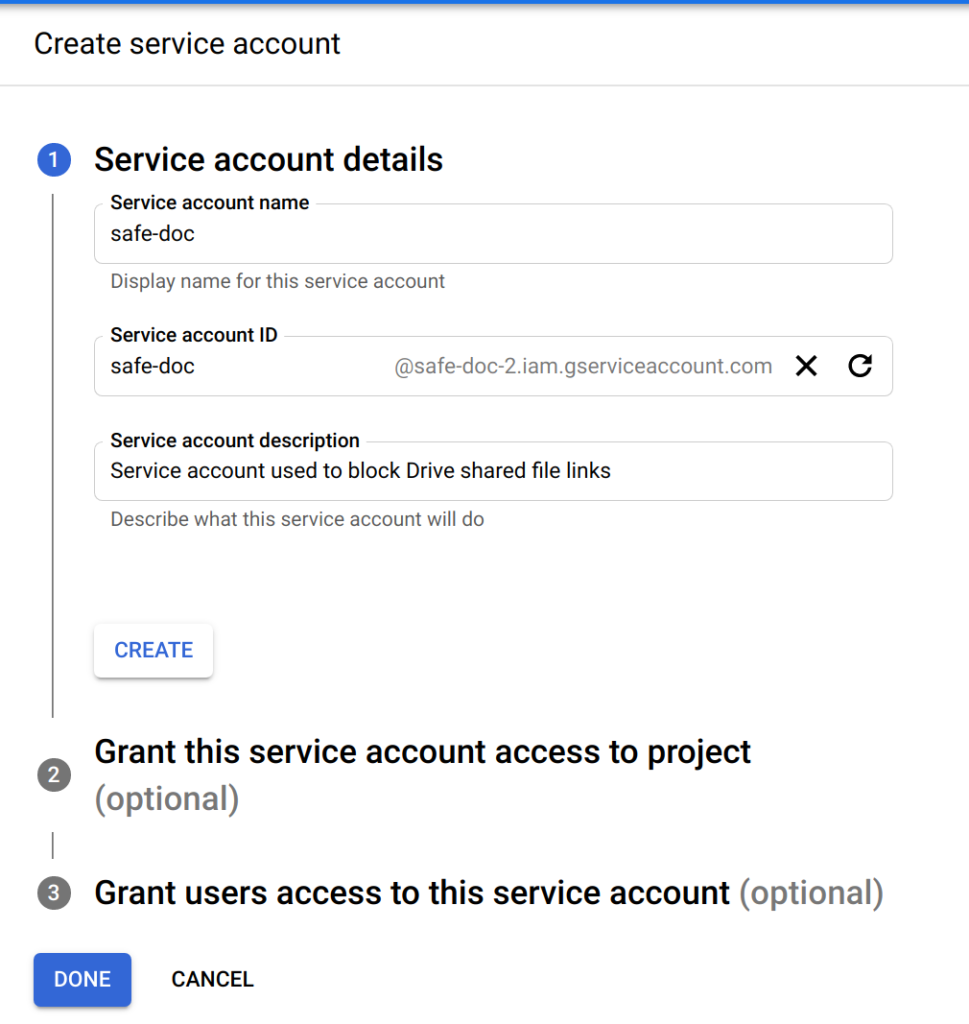Click CANCEL to dismiss the form
Image resolution: width=969 pixels, height=1024 pixels.
212,979
